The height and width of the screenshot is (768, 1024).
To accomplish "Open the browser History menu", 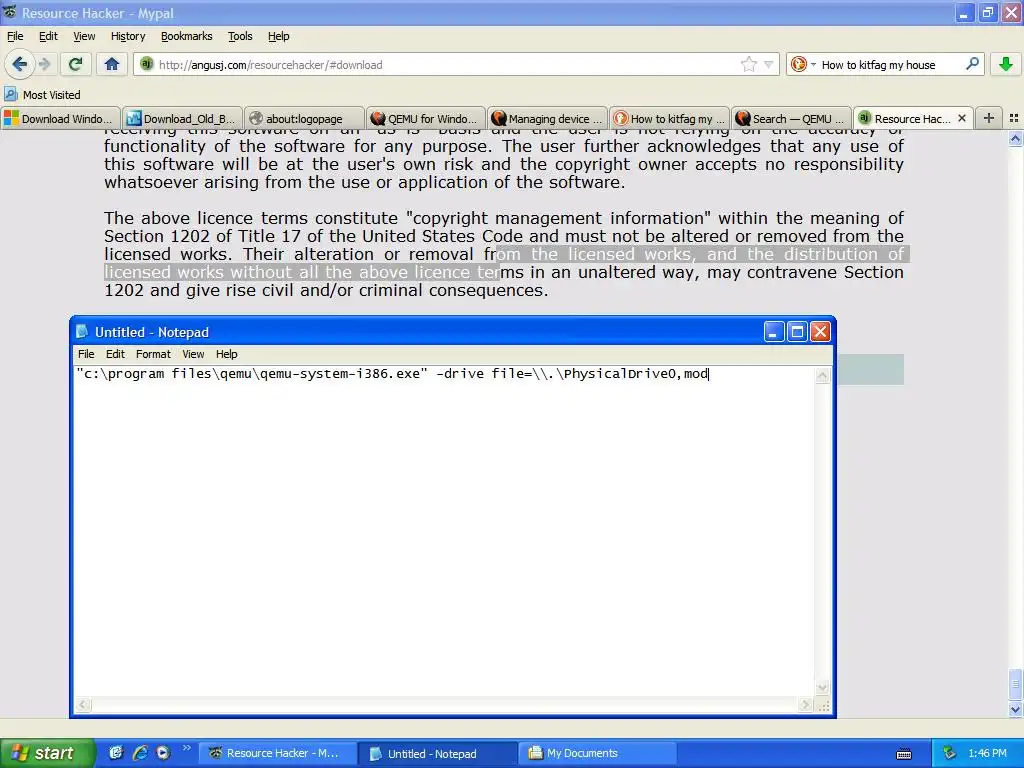I will click(x=128, y=36).
